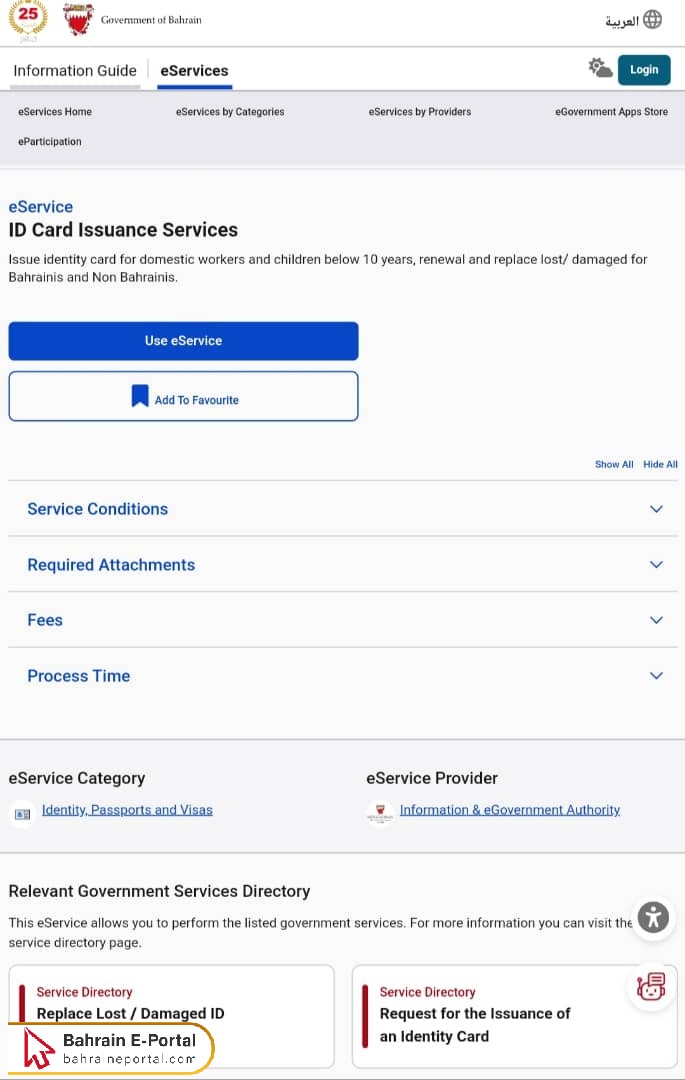
Task: Click the Government of Bahrain emblem
Action: click(79, 20)
